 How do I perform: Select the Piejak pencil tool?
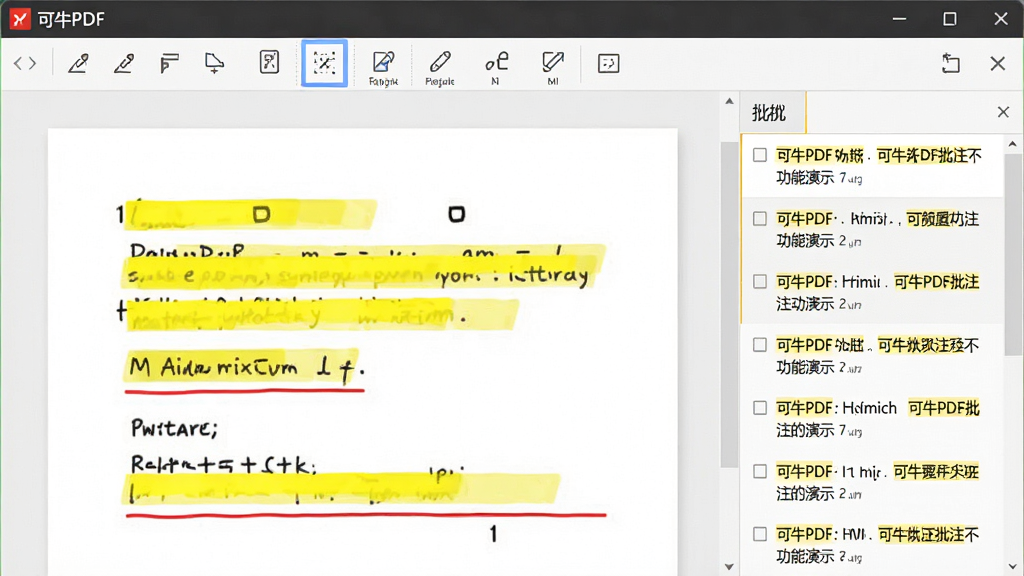coord(440,68)
